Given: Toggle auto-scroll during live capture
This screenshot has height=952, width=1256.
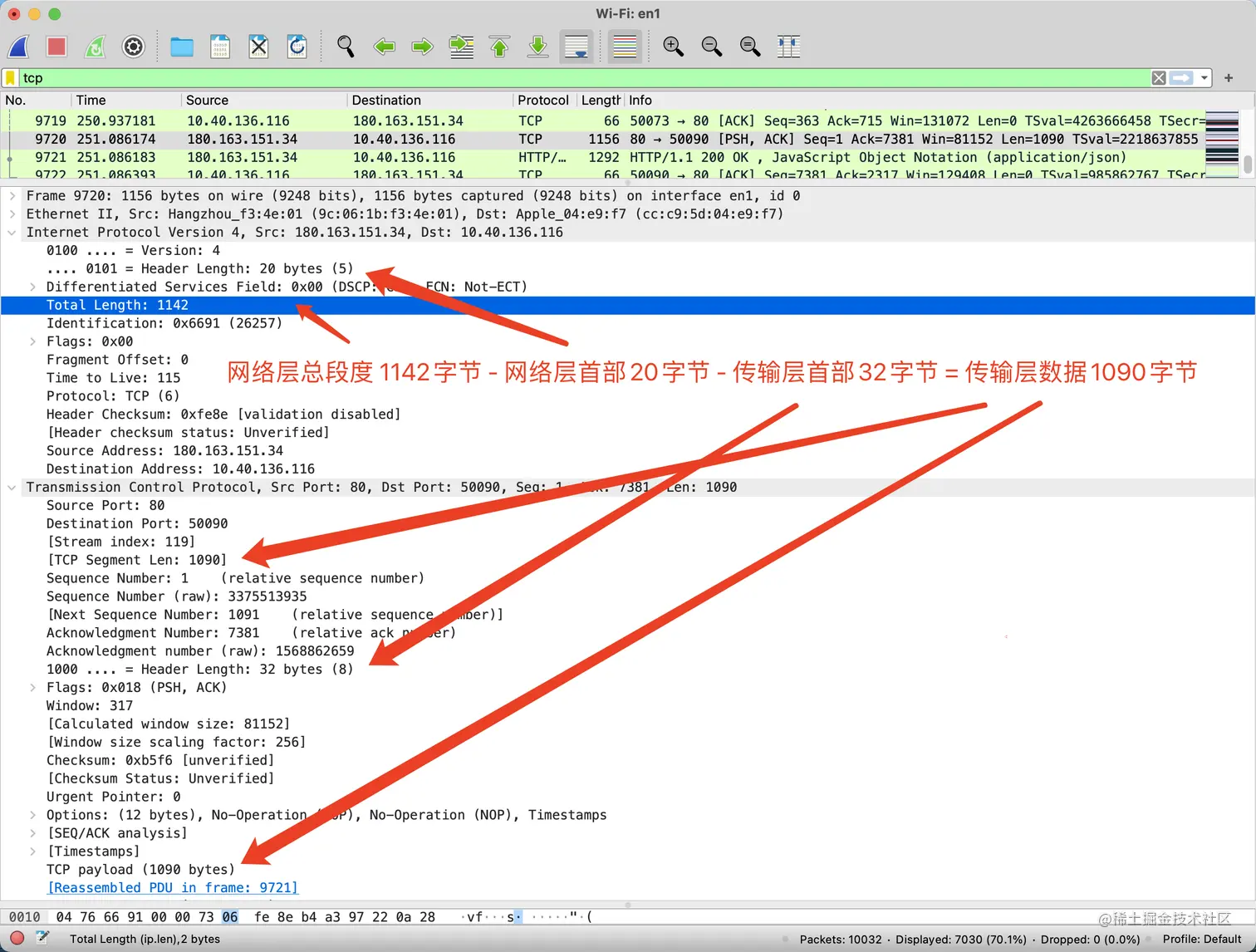Looking at the screenshot, I should coord(576,47).
